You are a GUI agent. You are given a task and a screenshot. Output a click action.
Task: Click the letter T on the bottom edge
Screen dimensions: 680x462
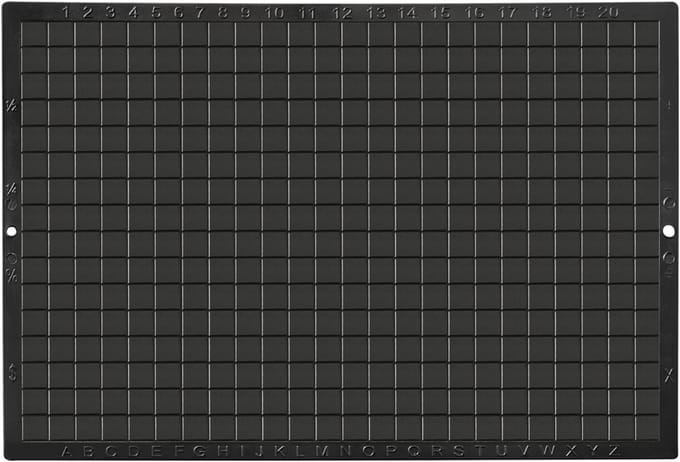point(481,451)
